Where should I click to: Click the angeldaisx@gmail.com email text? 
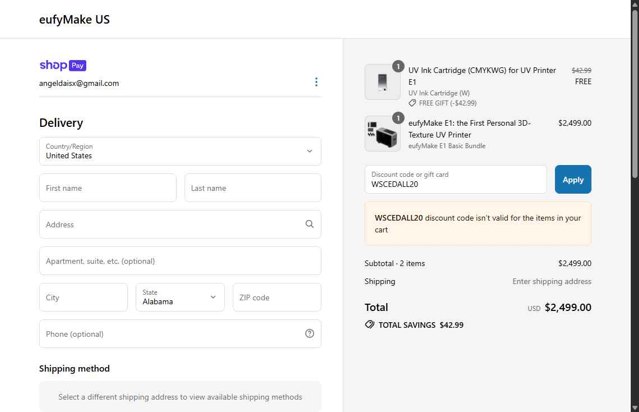[79, 83]
